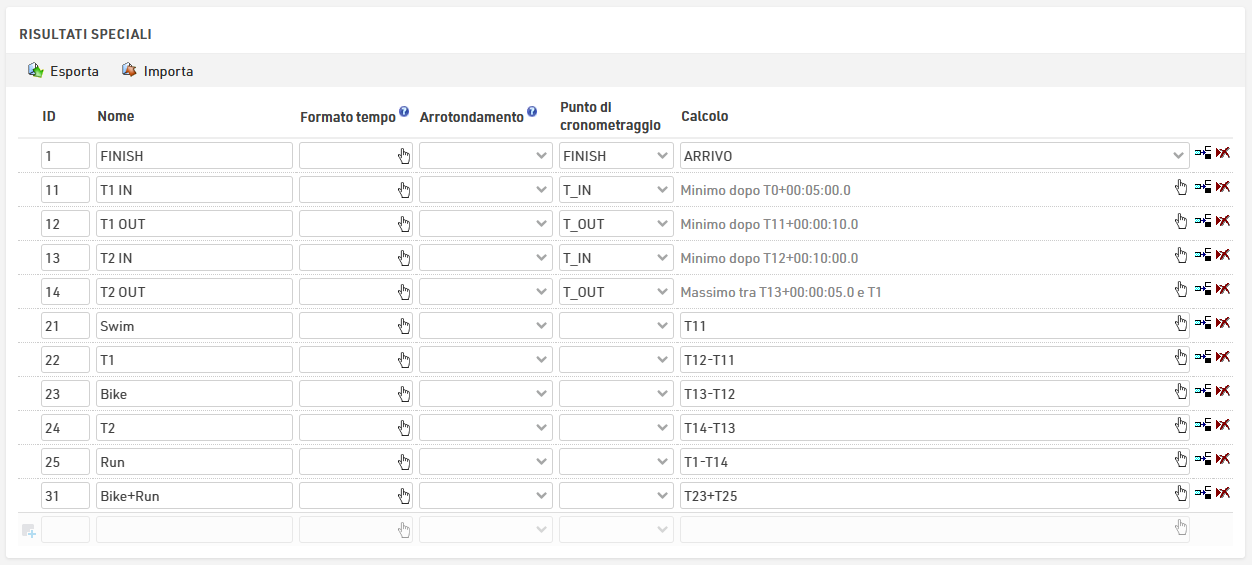Click the Esporta button label
Screen dimensions: 1252x565
[74, 72]
